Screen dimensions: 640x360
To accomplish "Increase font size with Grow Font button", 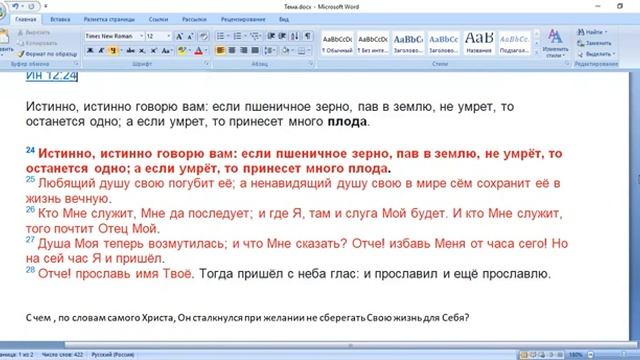I will coord(179,36).
